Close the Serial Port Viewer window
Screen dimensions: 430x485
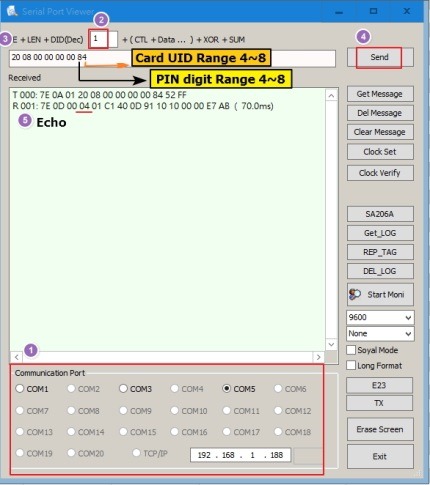pos(407,11)
